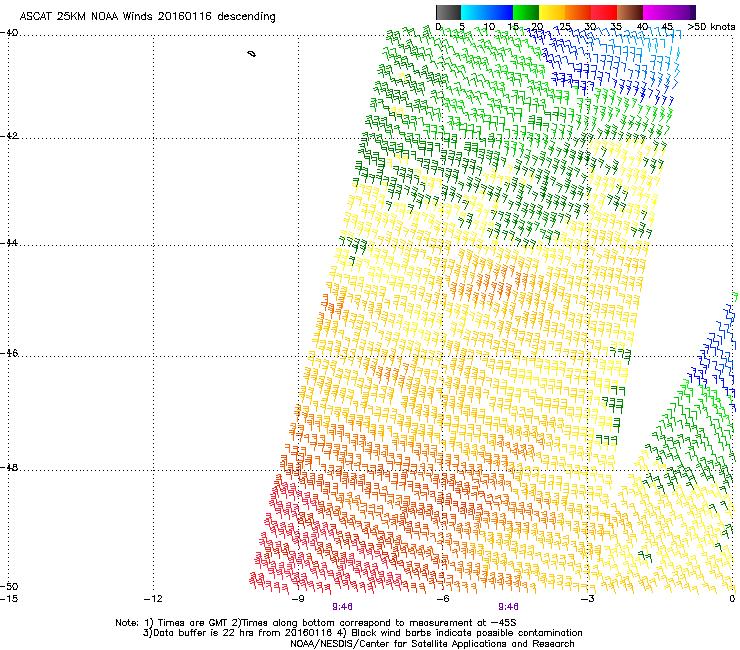The image size is (740, 650).
Task: Select the brown 35-40 knots legend swatch
Action: click(630, 12)
